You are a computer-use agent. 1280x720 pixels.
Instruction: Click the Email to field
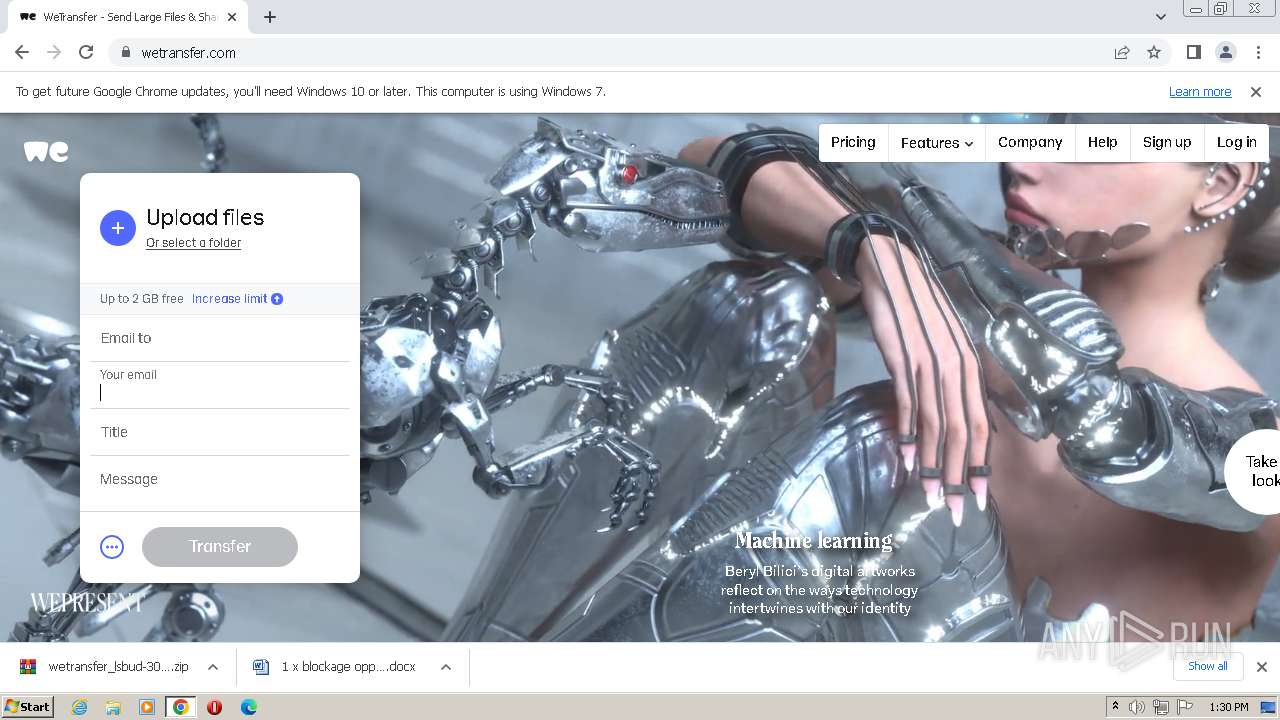(220, 338)
